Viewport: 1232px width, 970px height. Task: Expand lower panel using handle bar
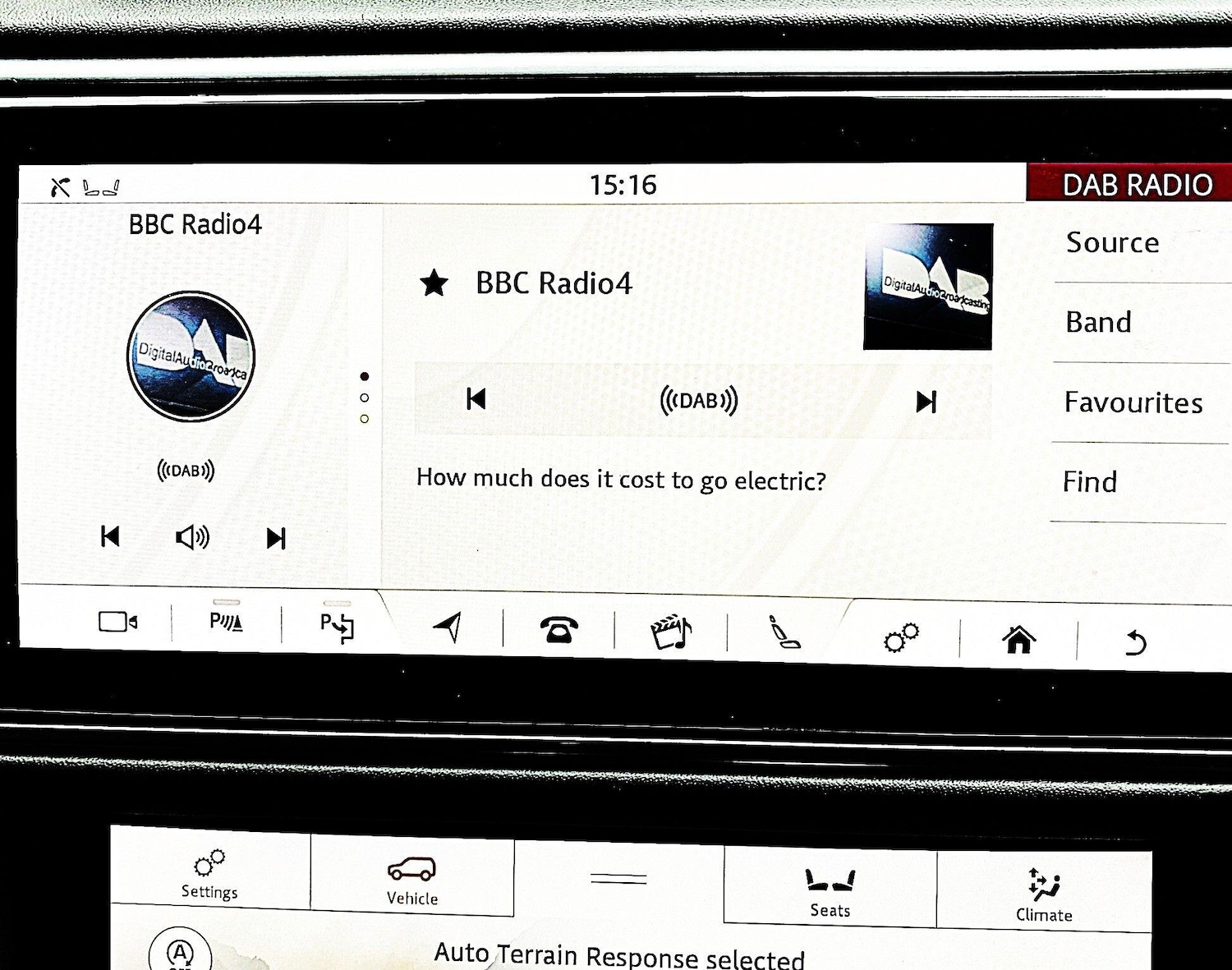[618, 879]
